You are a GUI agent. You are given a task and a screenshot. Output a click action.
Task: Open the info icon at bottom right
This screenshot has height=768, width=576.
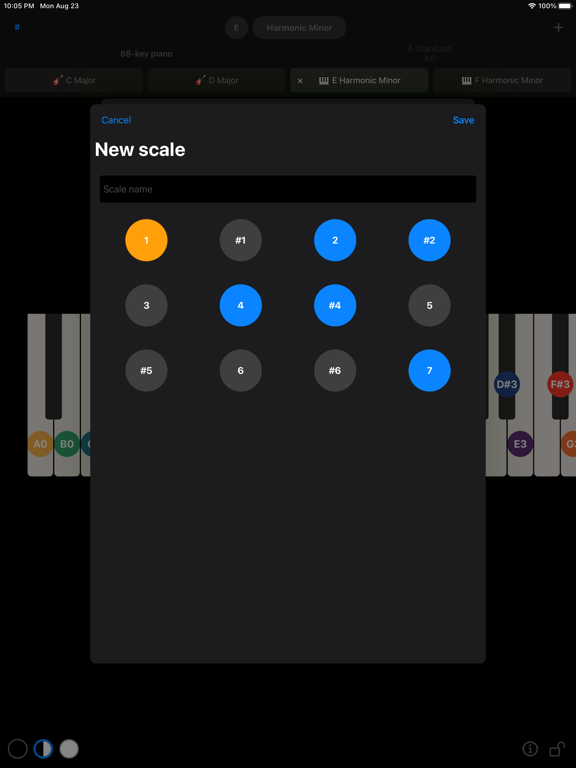530,748
